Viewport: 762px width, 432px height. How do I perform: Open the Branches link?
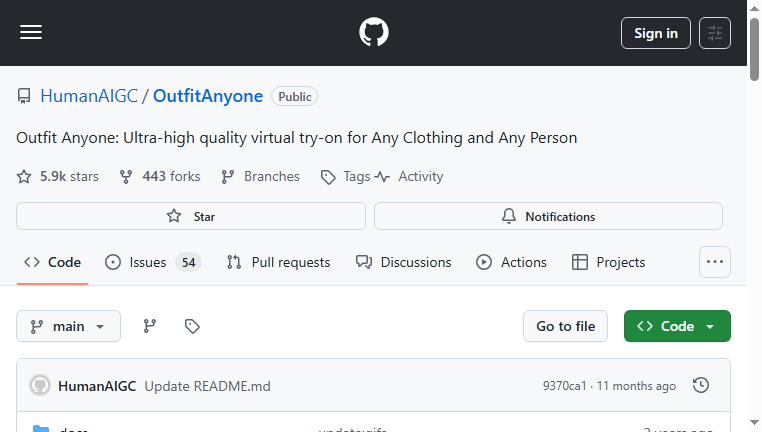coord(260,176)
